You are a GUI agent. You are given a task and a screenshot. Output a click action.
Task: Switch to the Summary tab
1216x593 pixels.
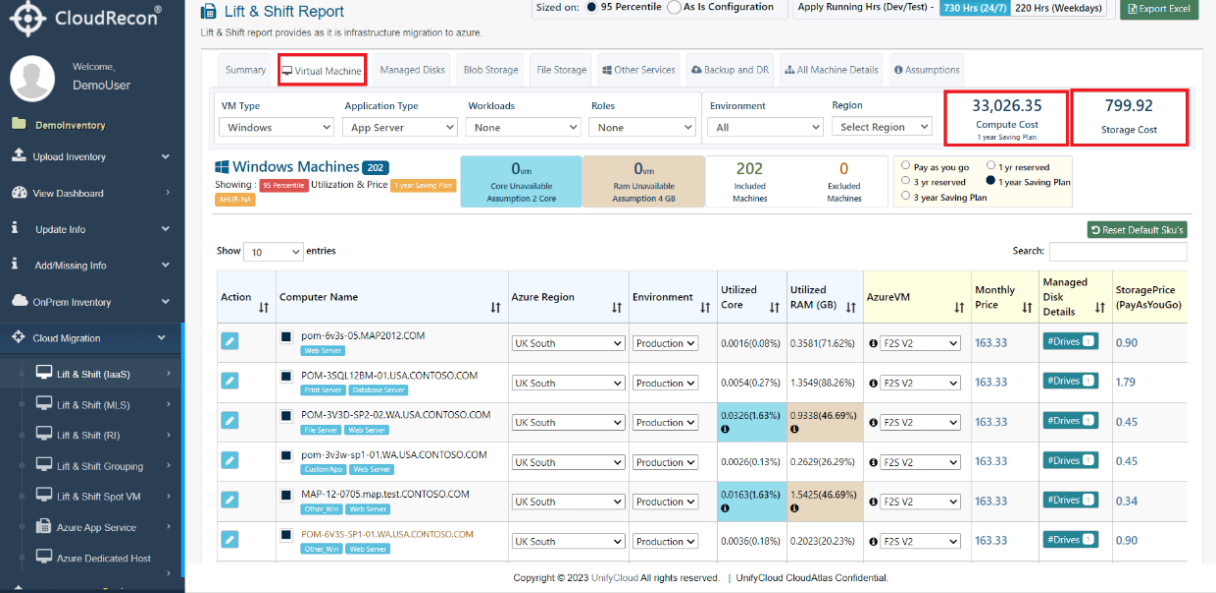pyautogui.click(x=245, y=70)
